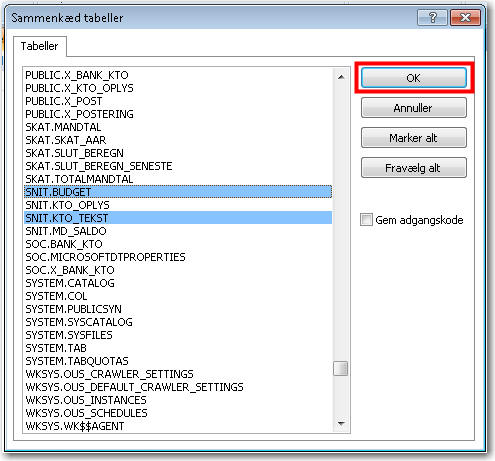This screenshot has height=461, width=495.
Task: Deselect the SNIT.BUDGET table entry
Action: point(178,192)
